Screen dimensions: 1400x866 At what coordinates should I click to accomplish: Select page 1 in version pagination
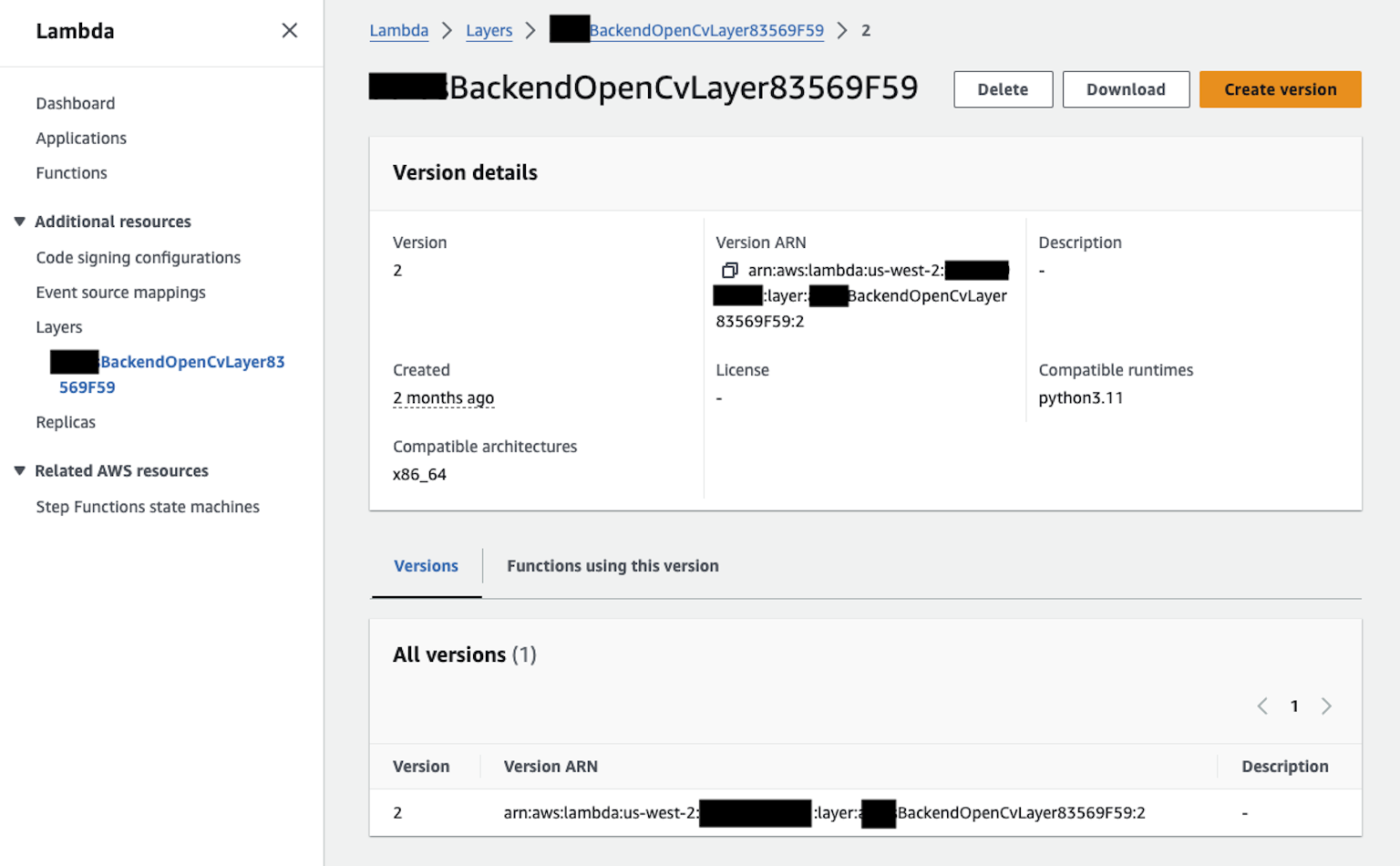(1294, 706)
